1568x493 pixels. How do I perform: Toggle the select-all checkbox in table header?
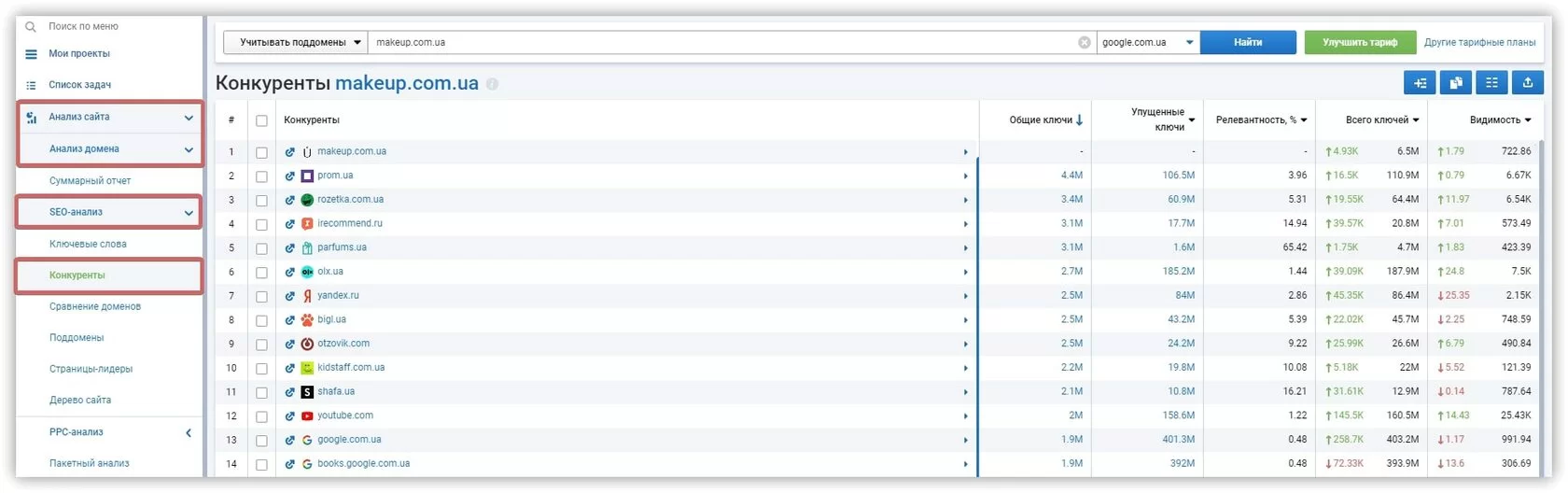pos(261,120)
